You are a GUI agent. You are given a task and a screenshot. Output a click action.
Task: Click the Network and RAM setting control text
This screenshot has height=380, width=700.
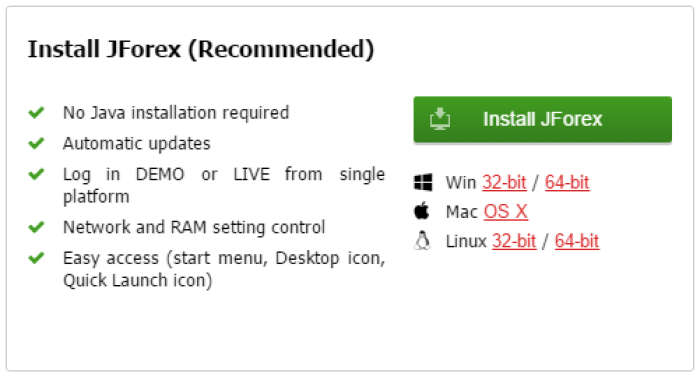click(x=194, y=227)
